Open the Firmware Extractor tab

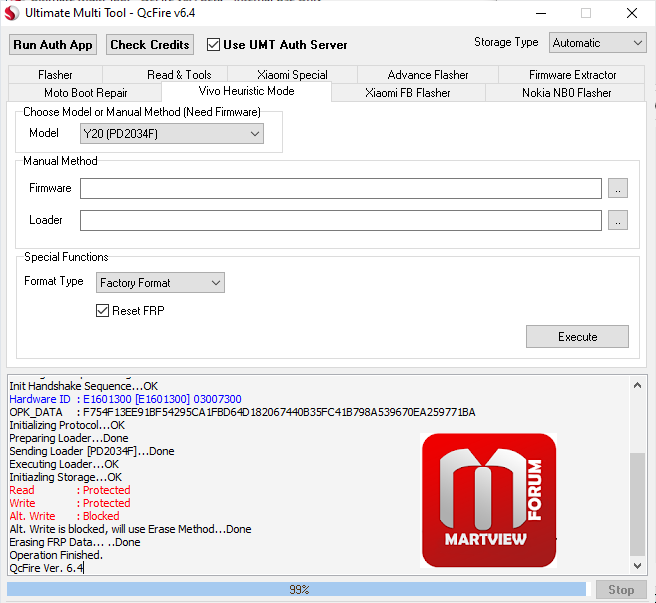pyautogui.click(x=572, y=75)
